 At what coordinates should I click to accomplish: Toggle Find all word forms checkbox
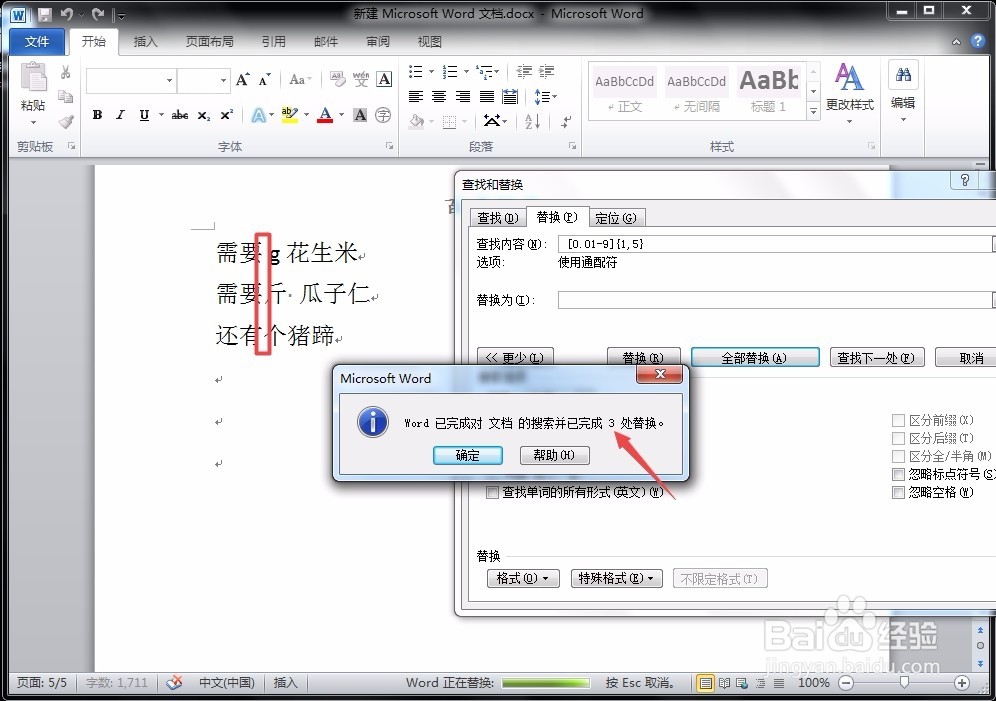pyautogui.click(x=492, y=492)
